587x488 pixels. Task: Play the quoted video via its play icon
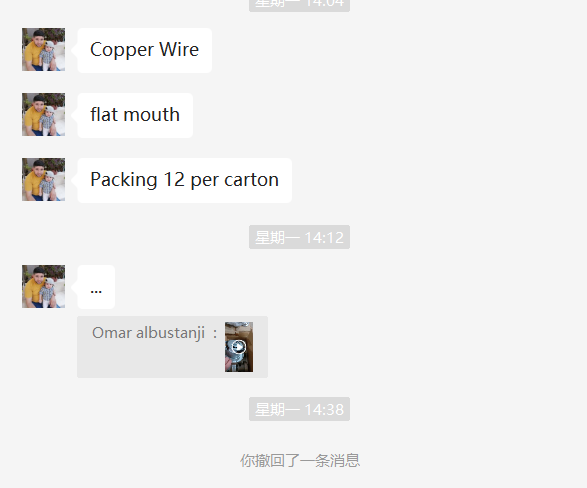click(x=239, y=347)
